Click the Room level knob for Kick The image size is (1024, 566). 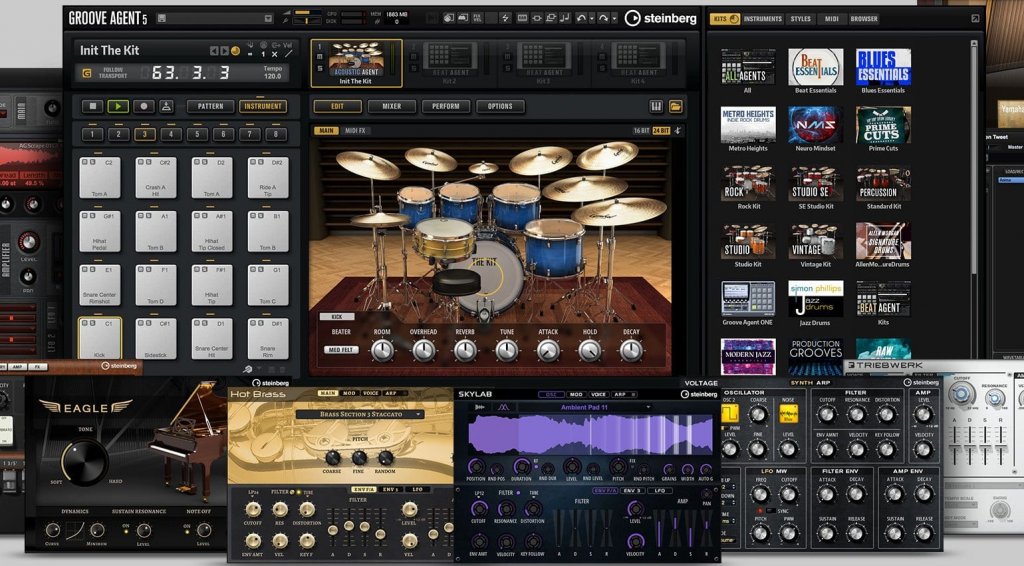382,351
